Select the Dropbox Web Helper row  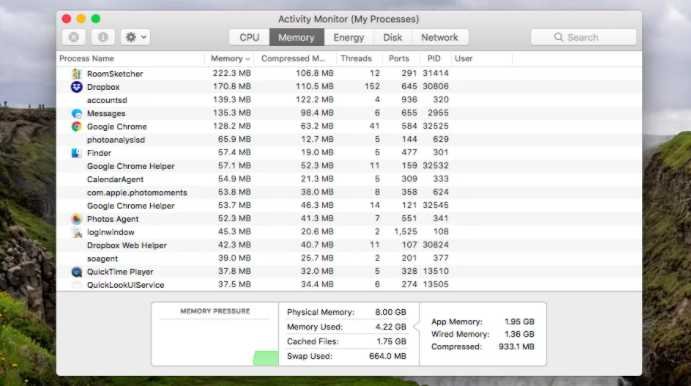(x=349, y=245)
